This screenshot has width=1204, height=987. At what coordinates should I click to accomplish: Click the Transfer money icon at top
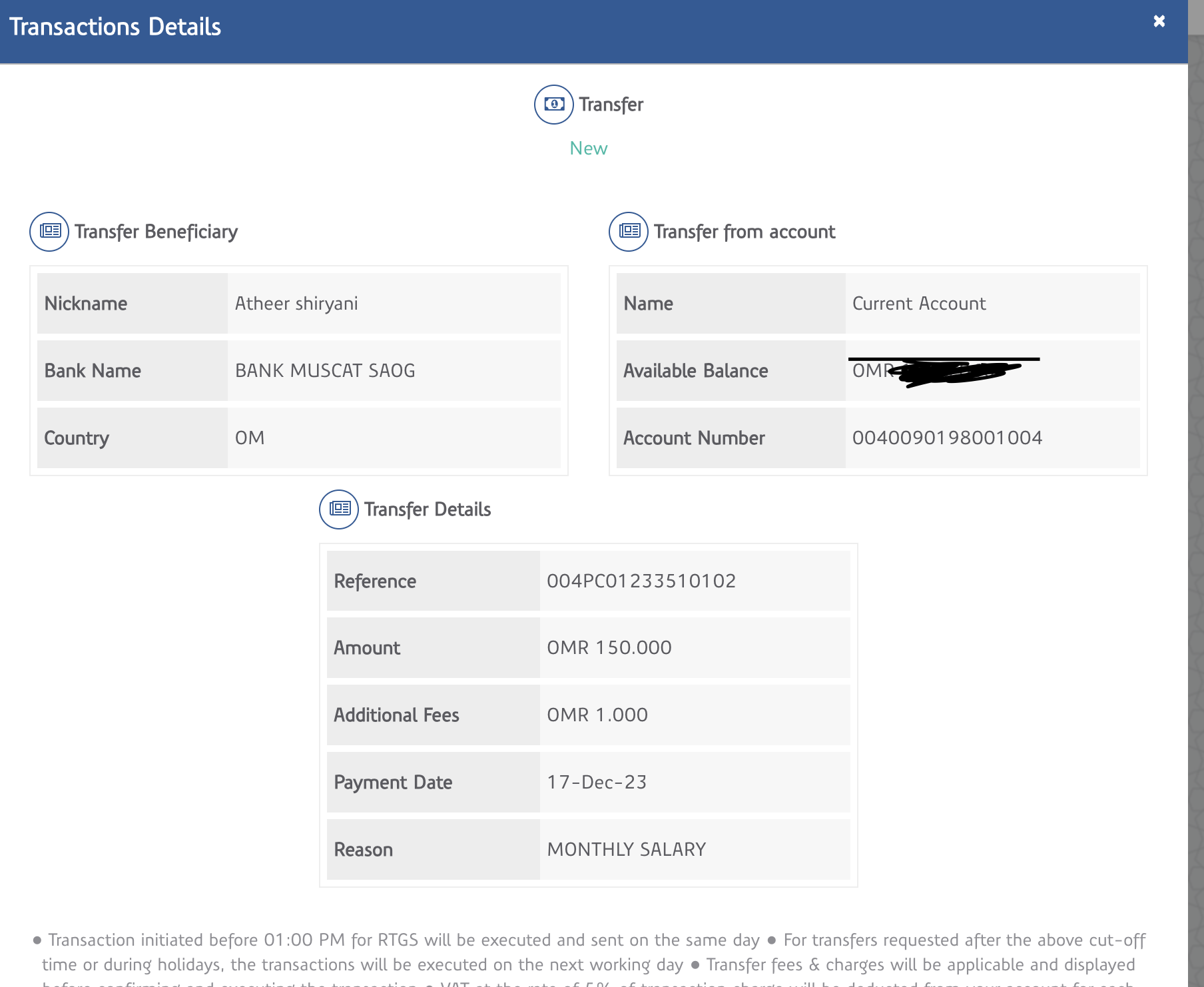point(553,105)
